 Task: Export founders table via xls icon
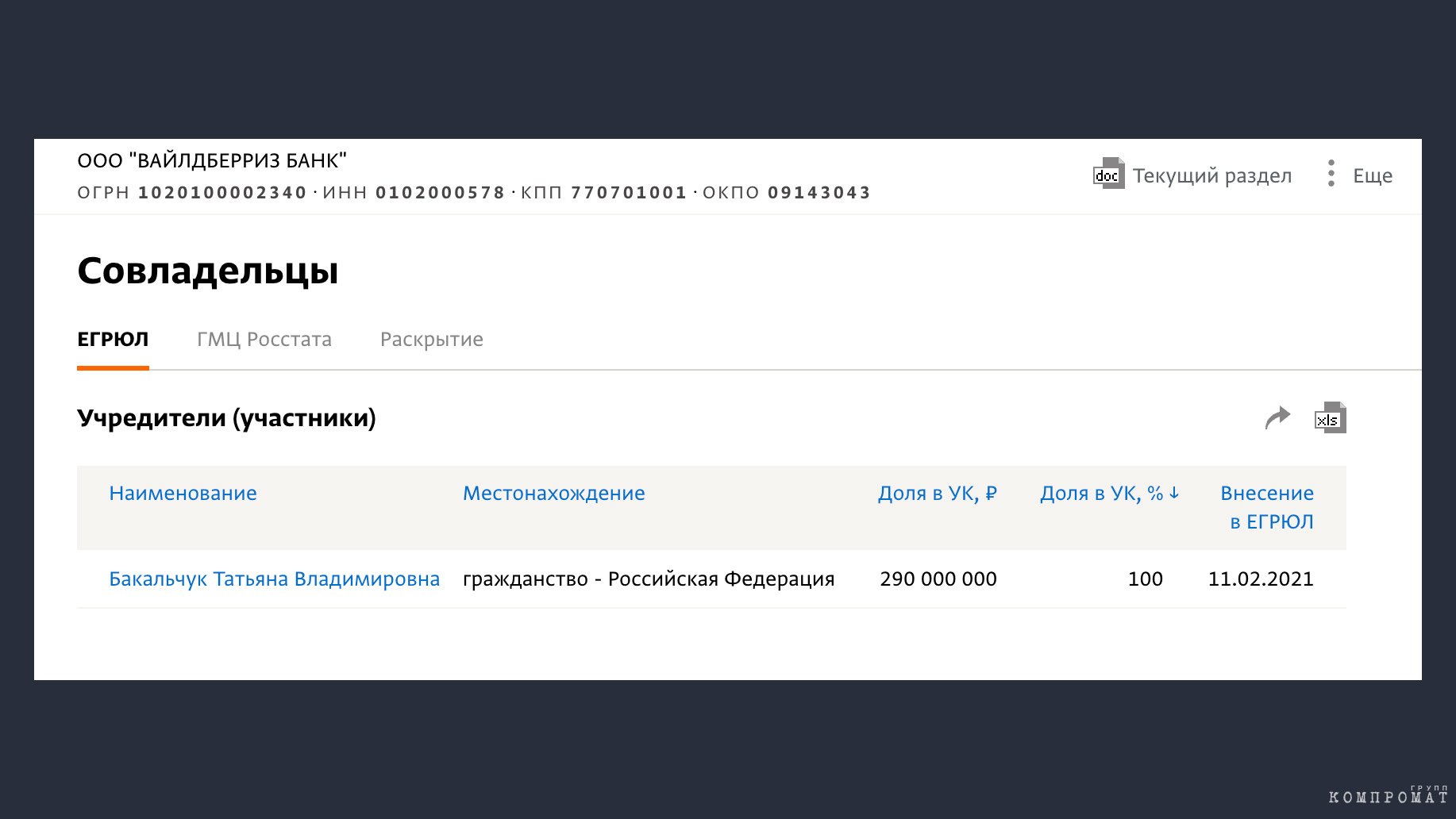(x=1331, y=417)
